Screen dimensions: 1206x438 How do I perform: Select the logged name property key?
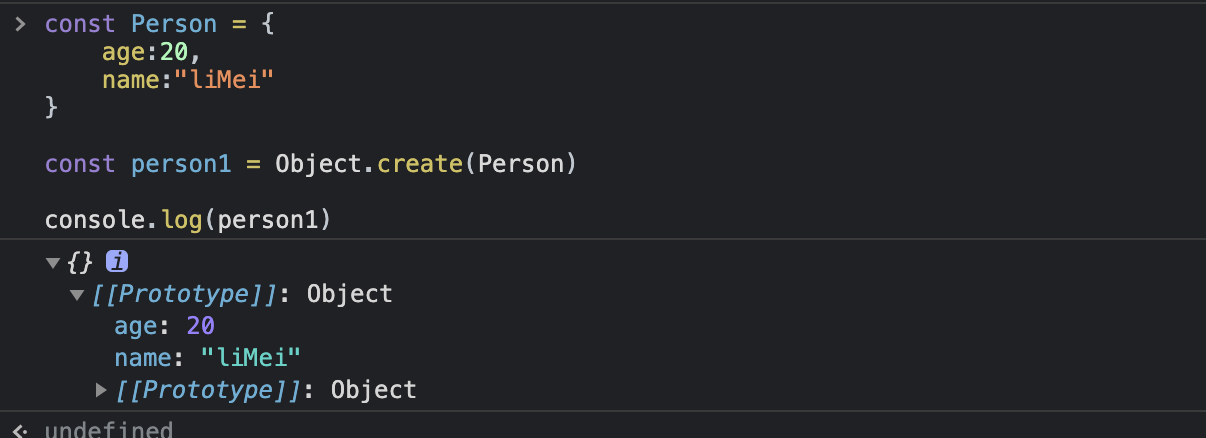point(142,358)
